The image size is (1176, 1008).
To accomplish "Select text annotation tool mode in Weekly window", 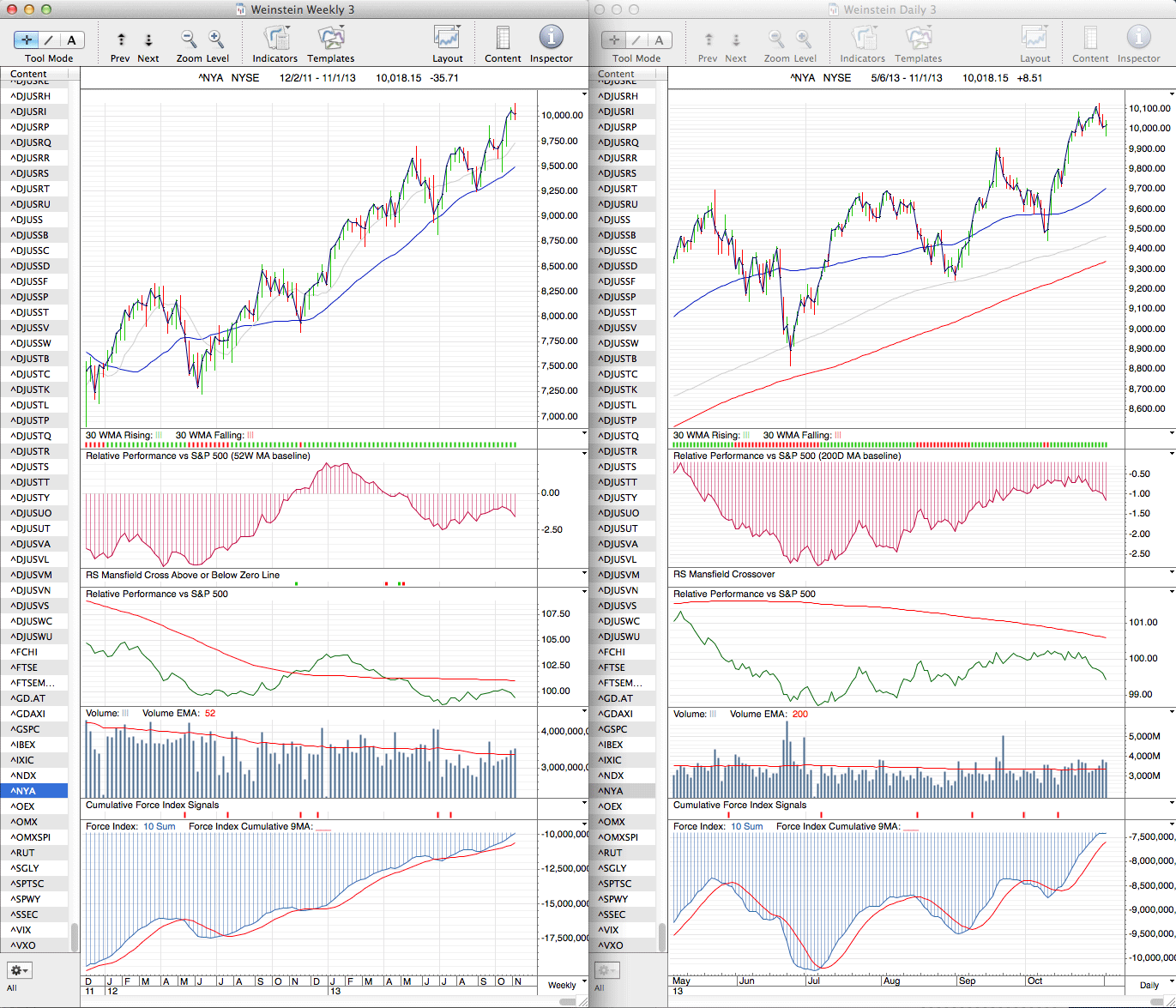I will (71, 39).
